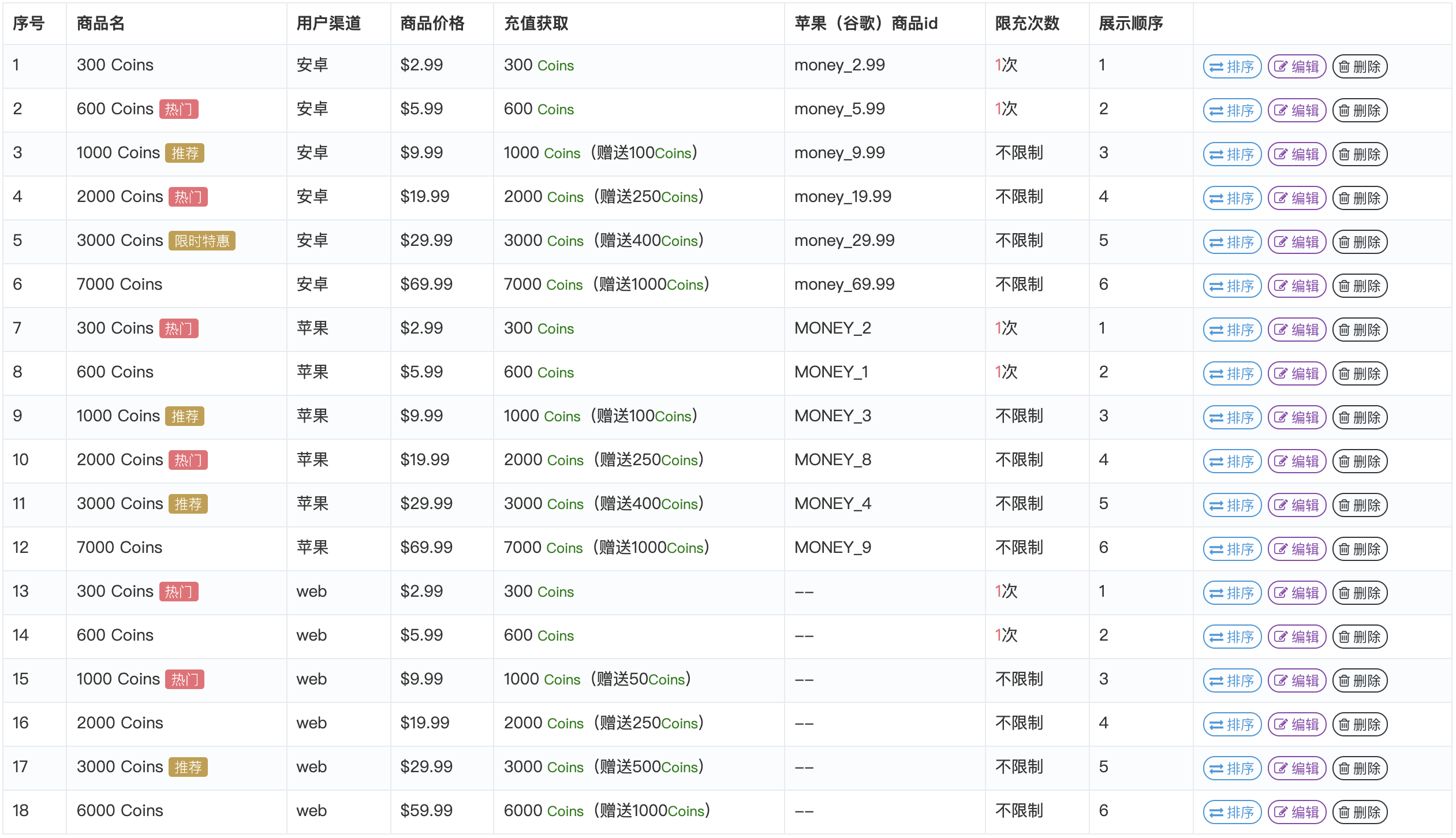Viewport: 1456px width, 838px height.
Task: Delete web 600 Coins row 14
Action: [x=1360, y=637]
